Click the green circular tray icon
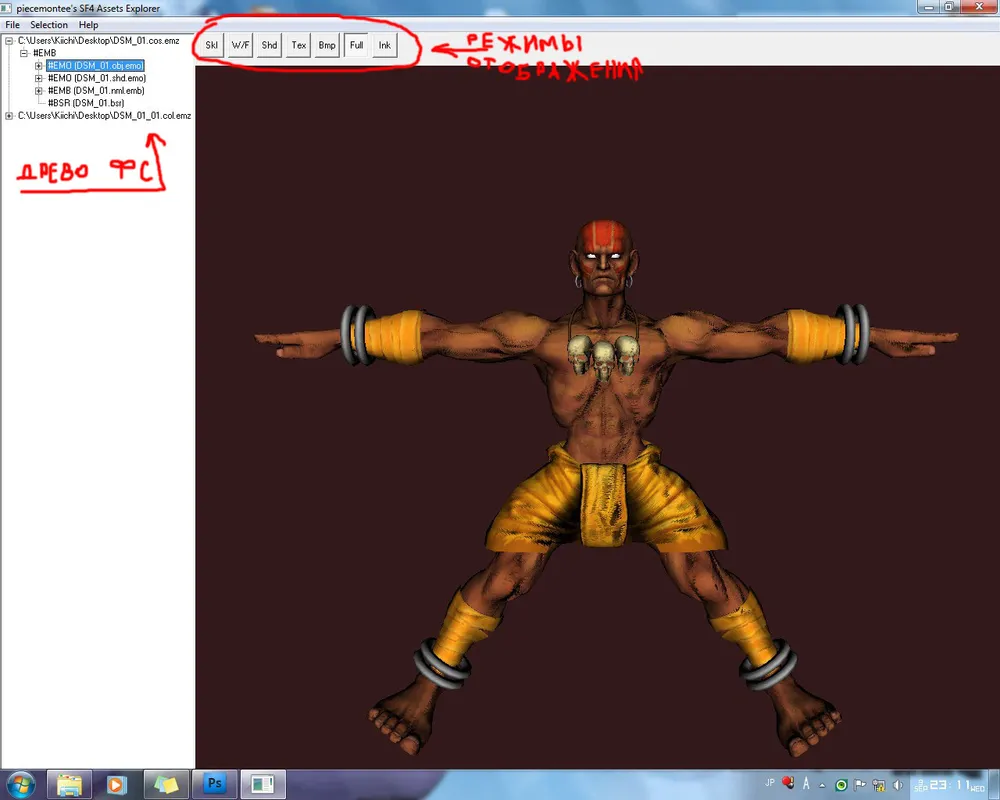 (841, 785)
